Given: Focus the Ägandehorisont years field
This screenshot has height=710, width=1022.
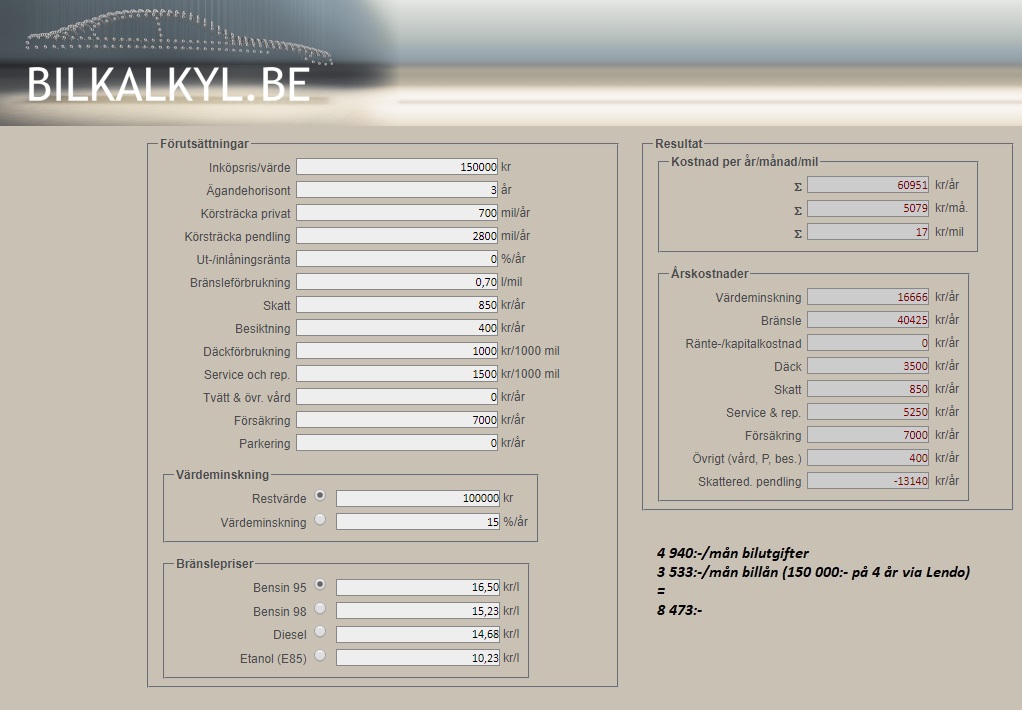Looking at the screenshot, I should (397, 190).
